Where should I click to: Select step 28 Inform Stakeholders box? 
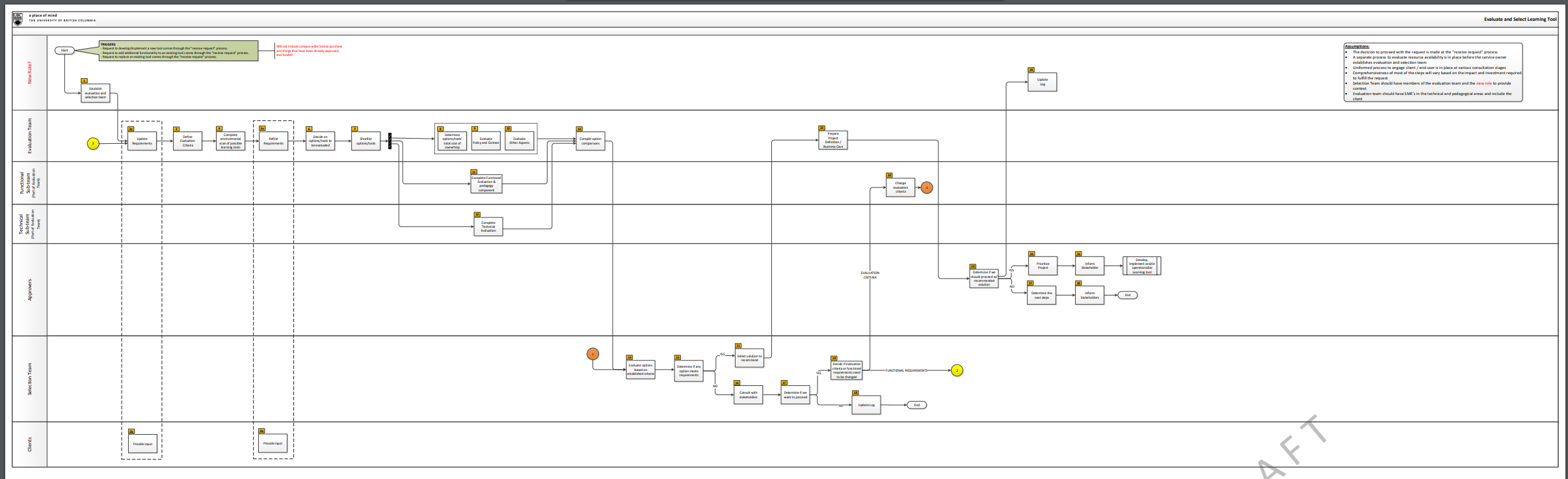(x=1089, y=295)
